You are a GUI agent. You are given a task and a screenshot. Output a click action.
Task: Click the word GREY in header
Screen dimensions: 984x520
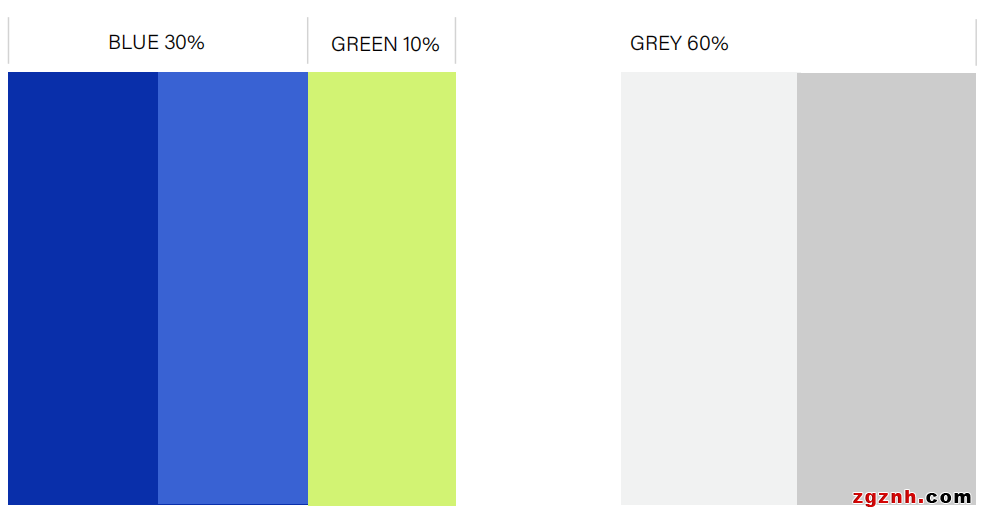coord(656,44)
